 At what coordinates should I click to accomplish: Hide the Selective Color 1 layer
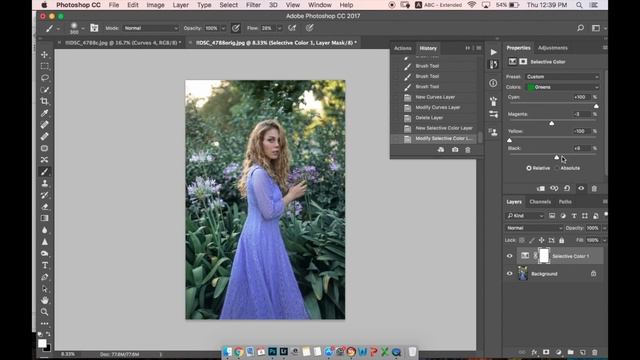(x=509, y=256)
